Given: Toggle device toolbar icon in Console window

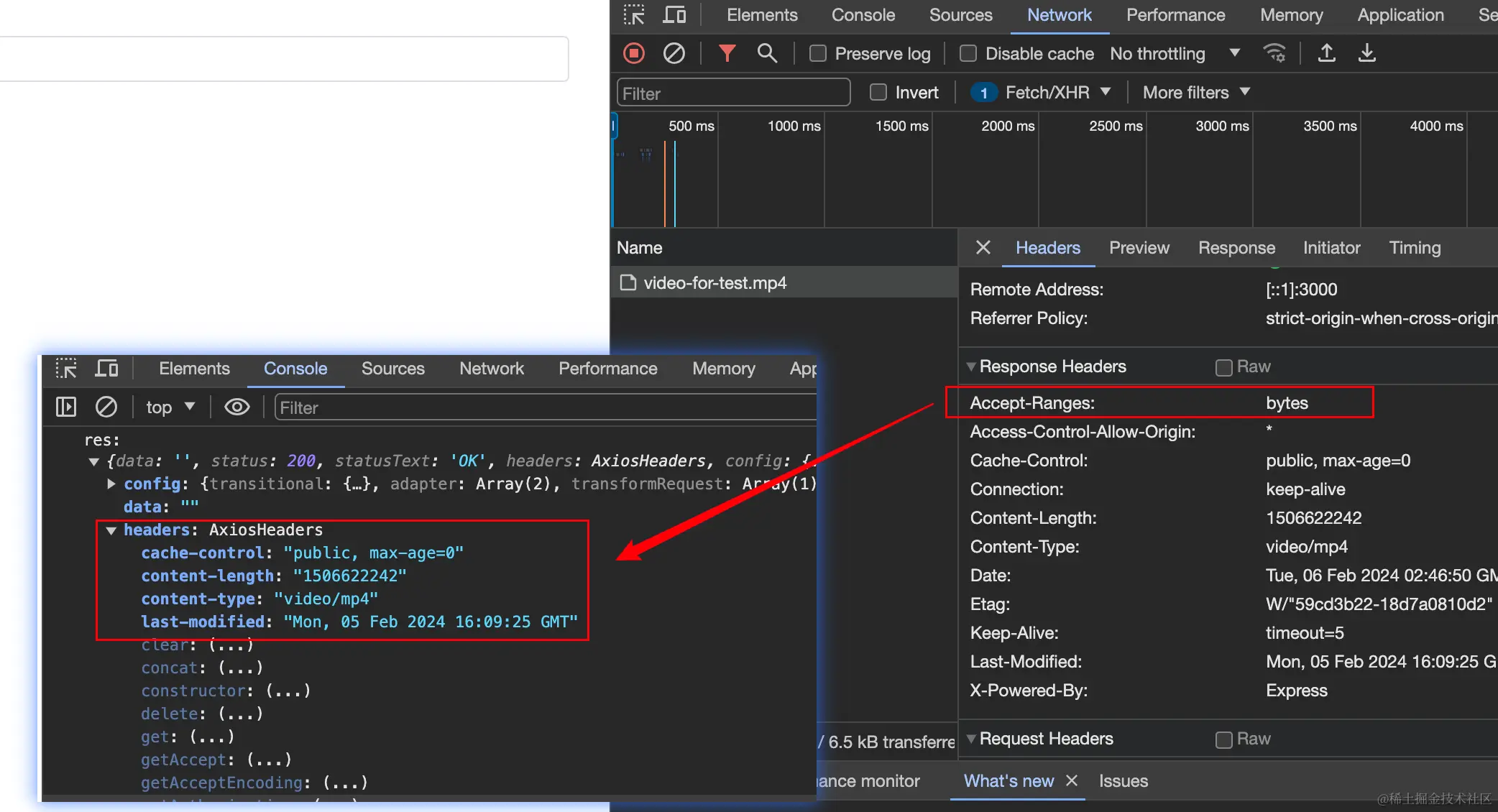Looking at the screenshot, I should pos(106,369).
